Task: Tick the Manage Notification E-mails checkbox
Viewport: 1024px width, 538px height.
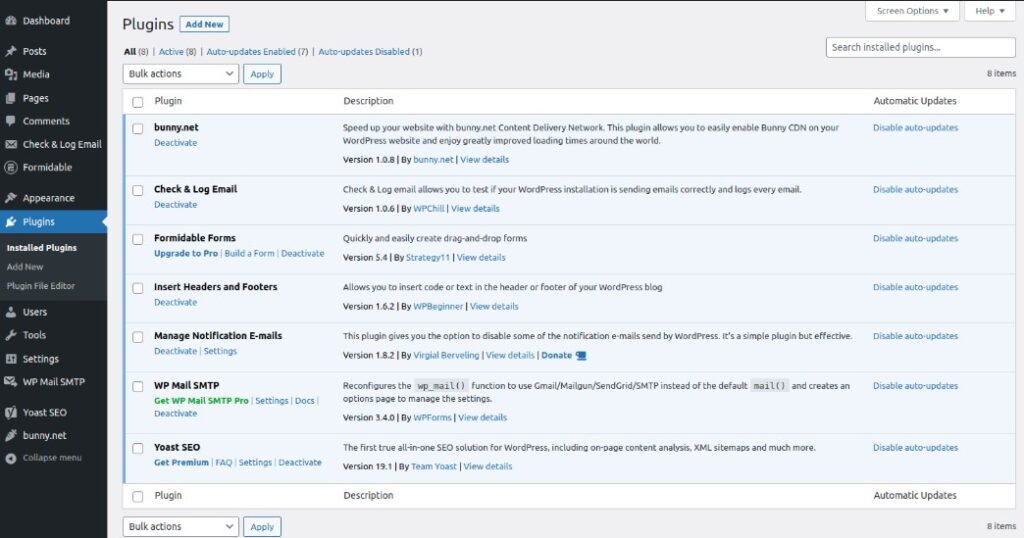Action: (138, 337)
